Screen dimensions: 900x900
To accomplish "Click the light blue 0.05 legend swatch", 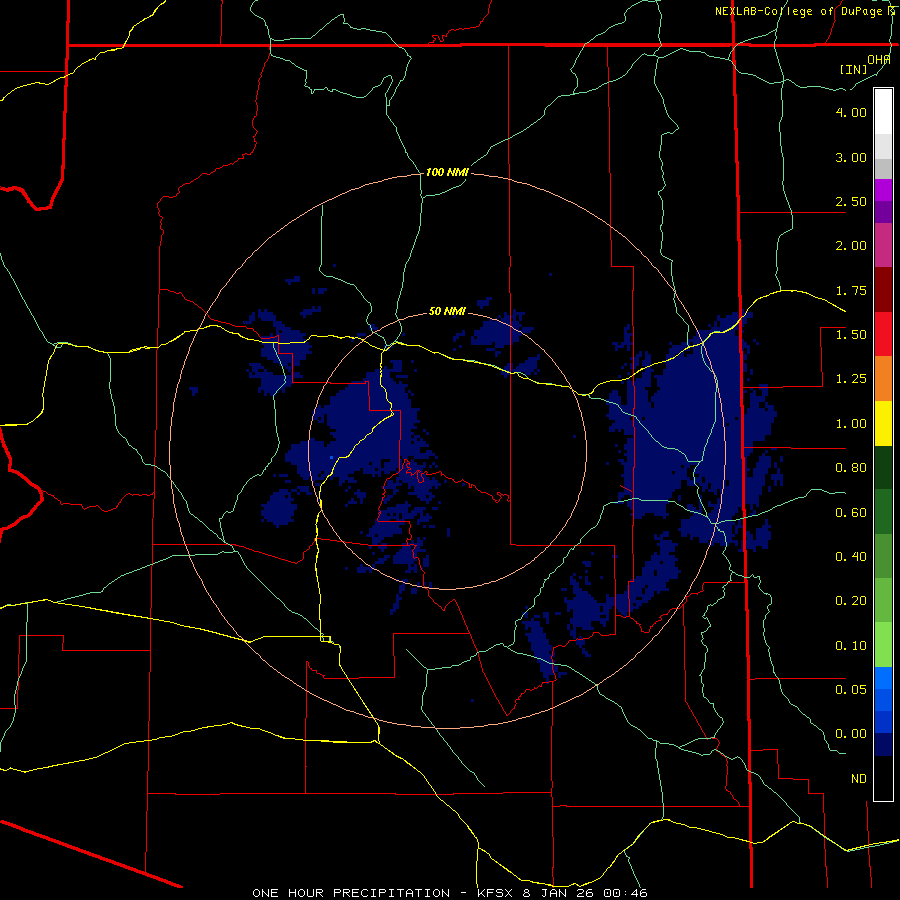I will tap(883, 678).
